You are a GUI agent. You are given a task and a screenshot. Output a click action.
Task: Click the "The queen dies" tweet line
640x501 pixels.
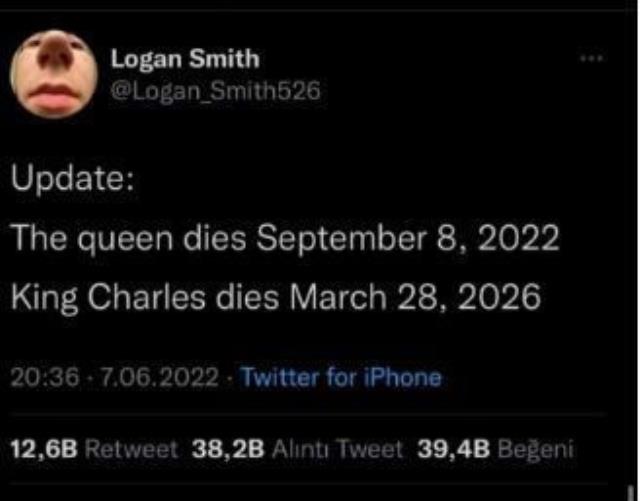pyautogui.click(x=285, y=238)
